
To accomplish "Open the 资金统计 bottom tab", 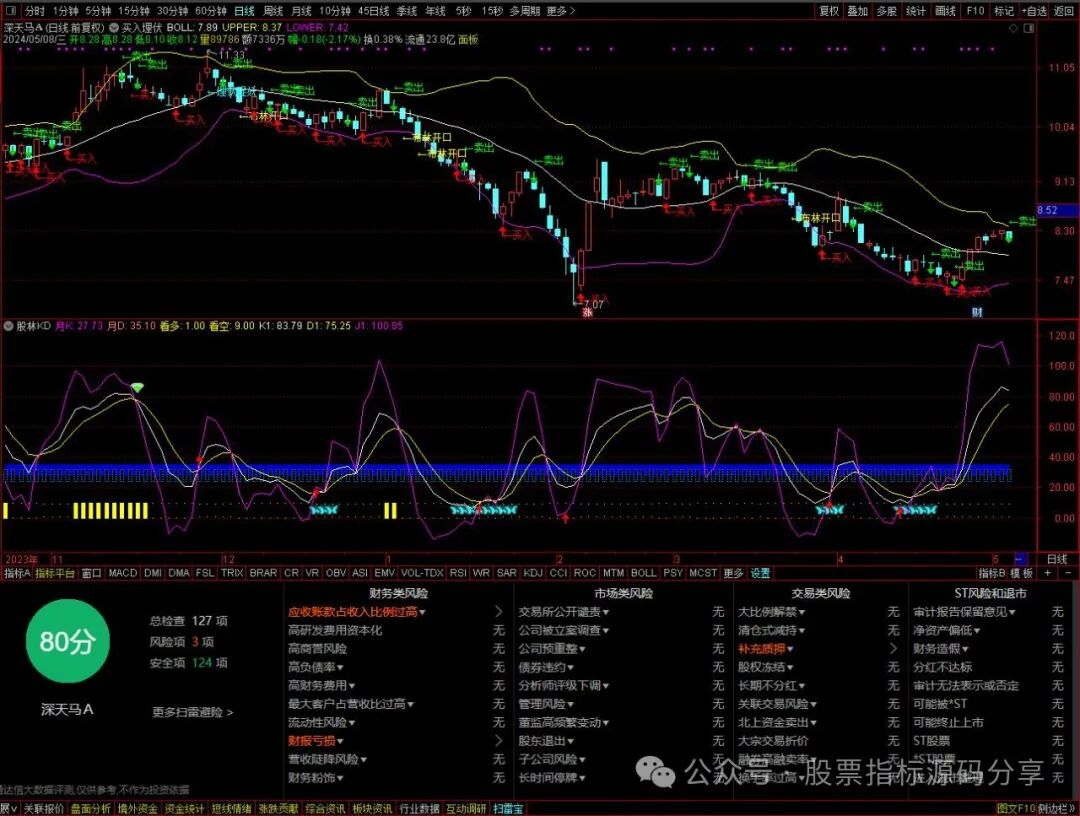I will pos(184,808).
